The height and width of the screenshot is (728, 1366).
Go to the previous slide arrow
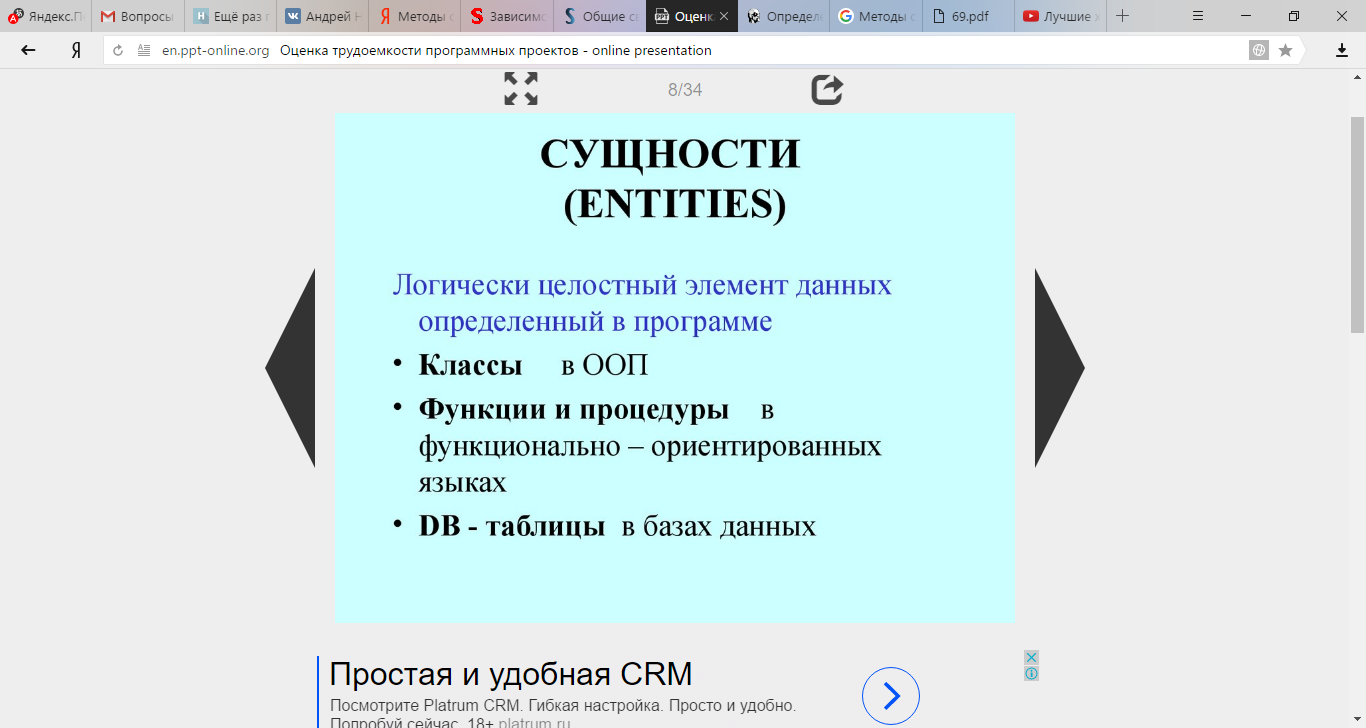tap(290, 368)
